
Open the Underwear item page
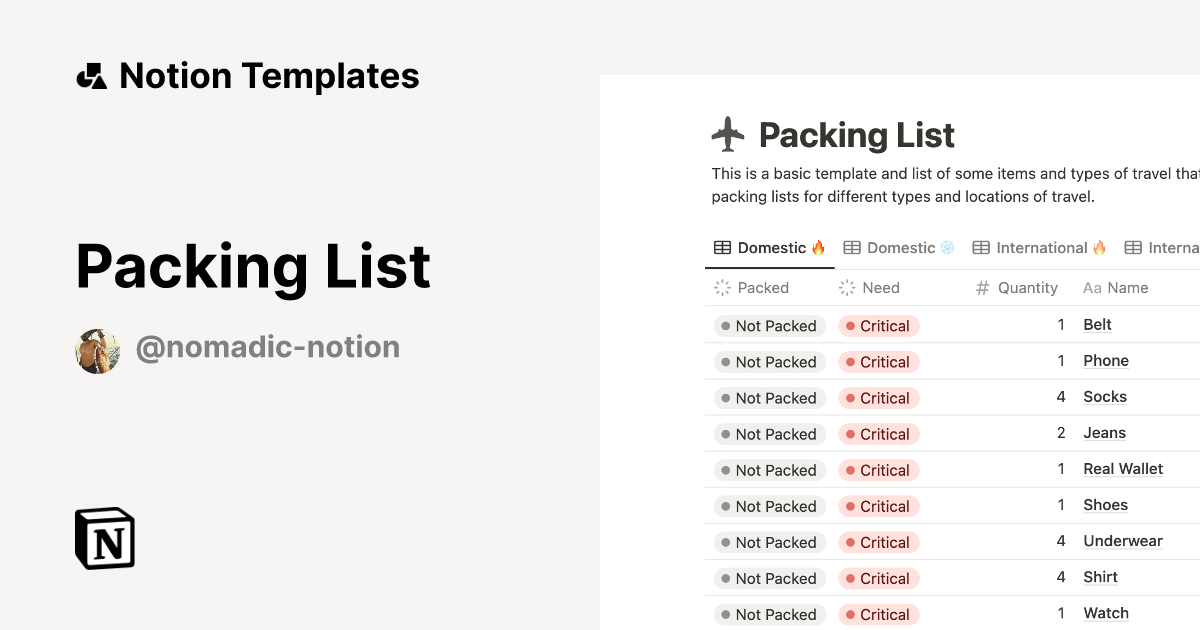1123,541
